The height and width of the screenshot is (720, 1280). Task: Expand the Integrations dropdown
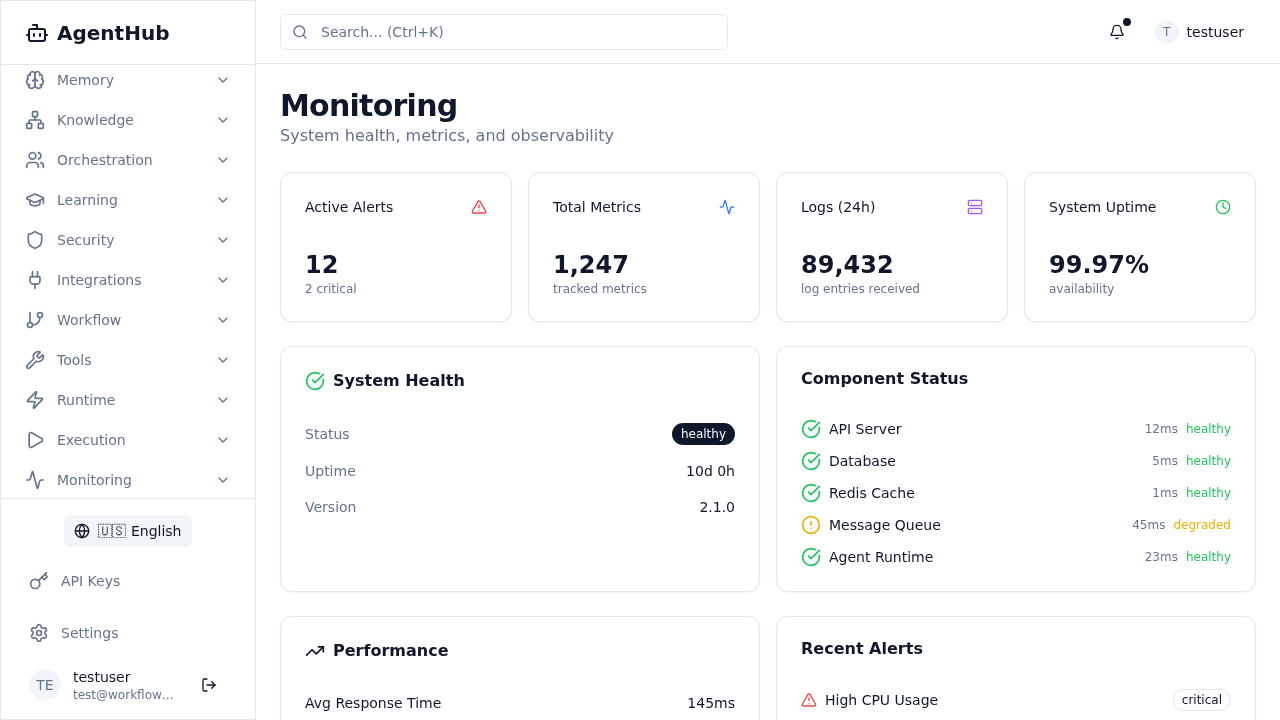pyautogui.click(x=222, y=280)
